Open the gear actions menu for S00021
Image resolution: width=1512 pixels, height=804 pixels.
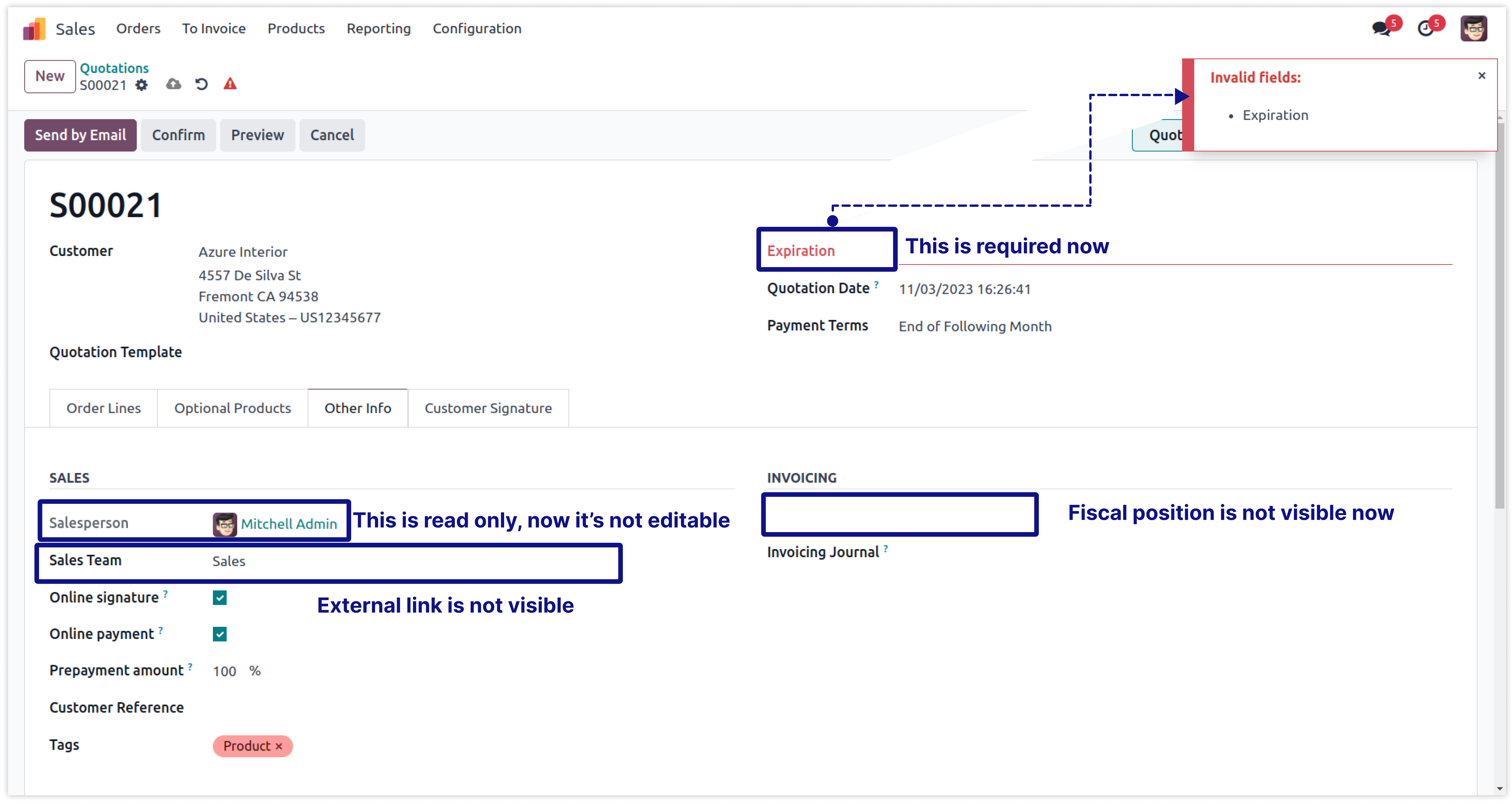141,85
